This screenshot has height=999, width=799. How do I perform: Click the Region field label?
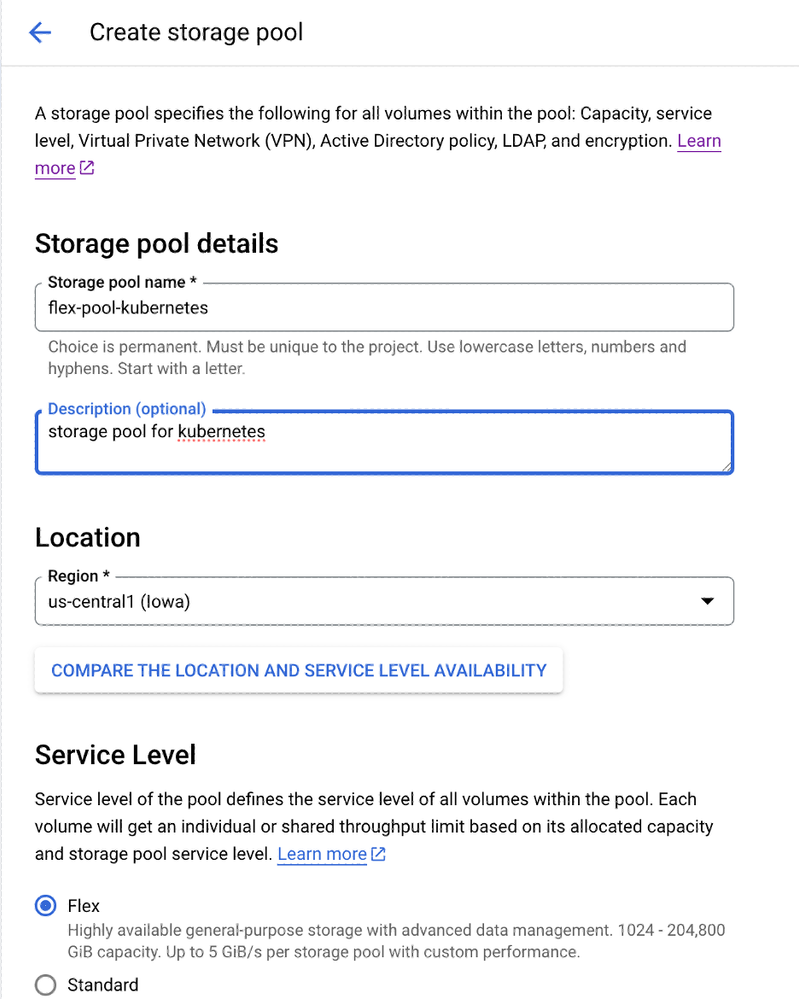73,576
